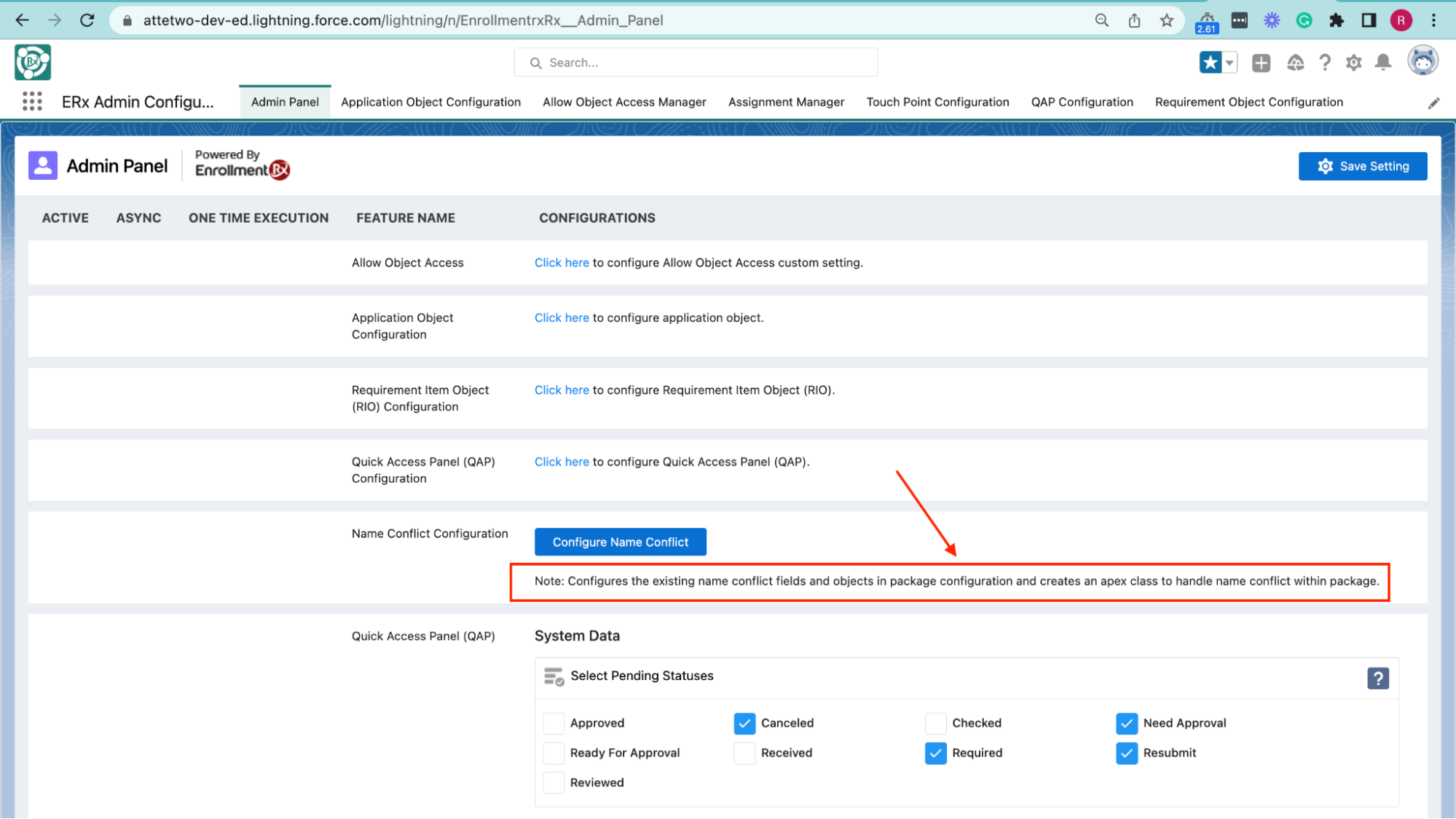This screenshot has width=1456, height=819.
Task: Click the Salesforce setup gear icon
Action: click(1353, 63)
